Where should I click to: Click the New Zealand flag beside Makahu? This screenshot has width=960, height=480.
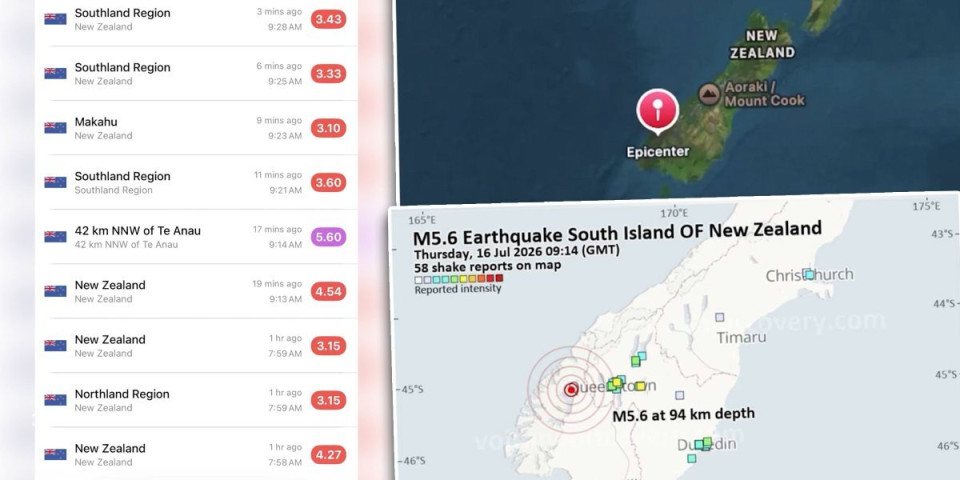(55, 128)
